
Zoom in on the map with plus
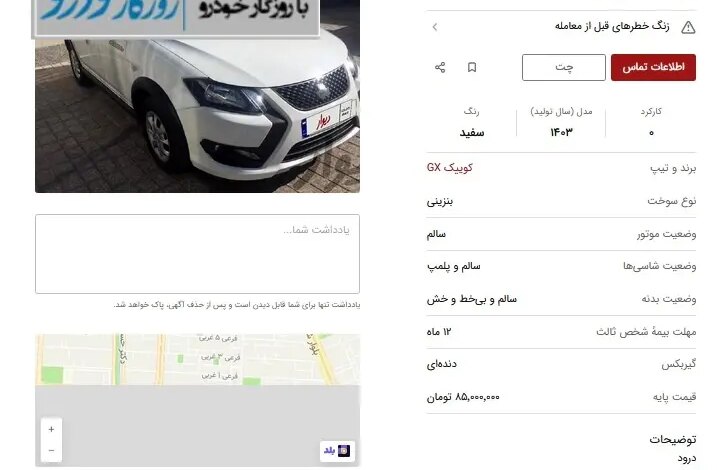51,429
